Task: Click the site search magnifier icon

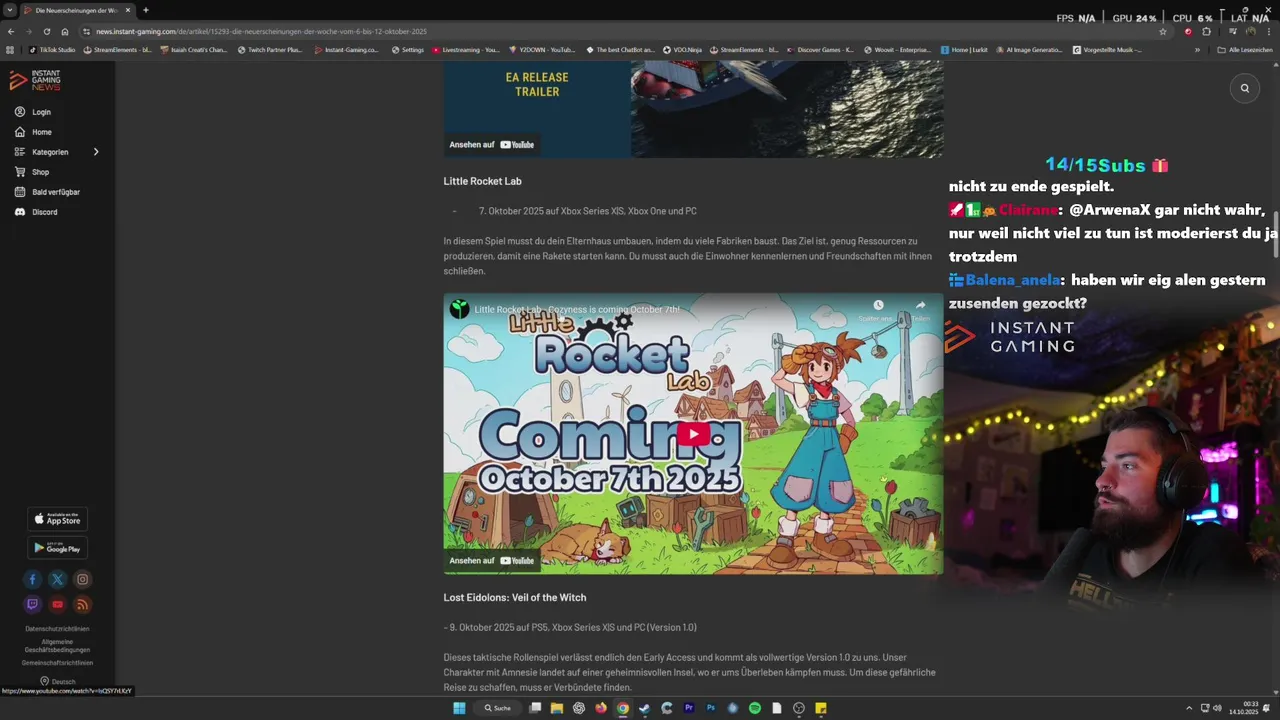Action: pos(1245,88)
